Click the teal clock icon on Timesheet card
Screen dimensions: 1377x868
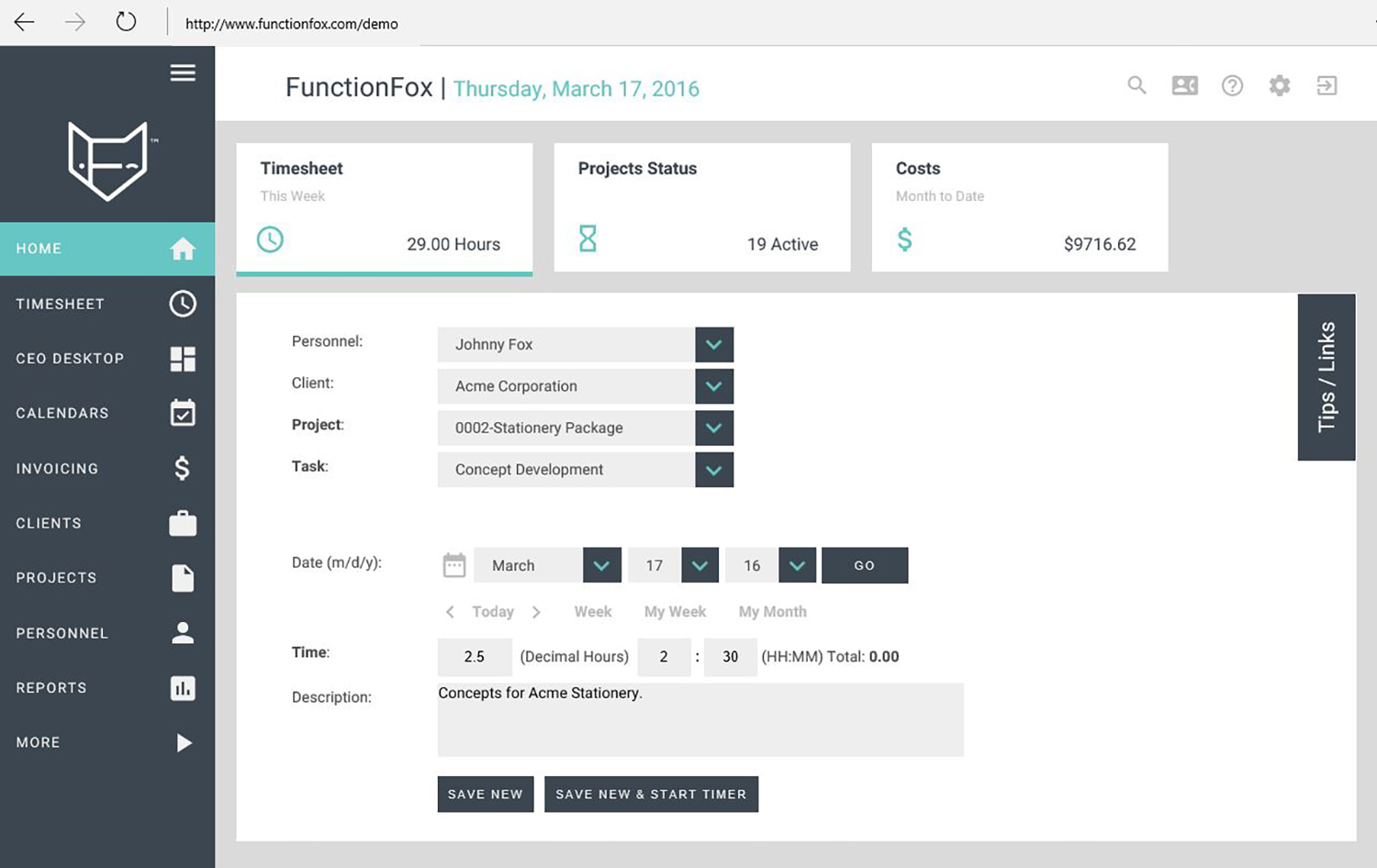(x=270, y=239)
